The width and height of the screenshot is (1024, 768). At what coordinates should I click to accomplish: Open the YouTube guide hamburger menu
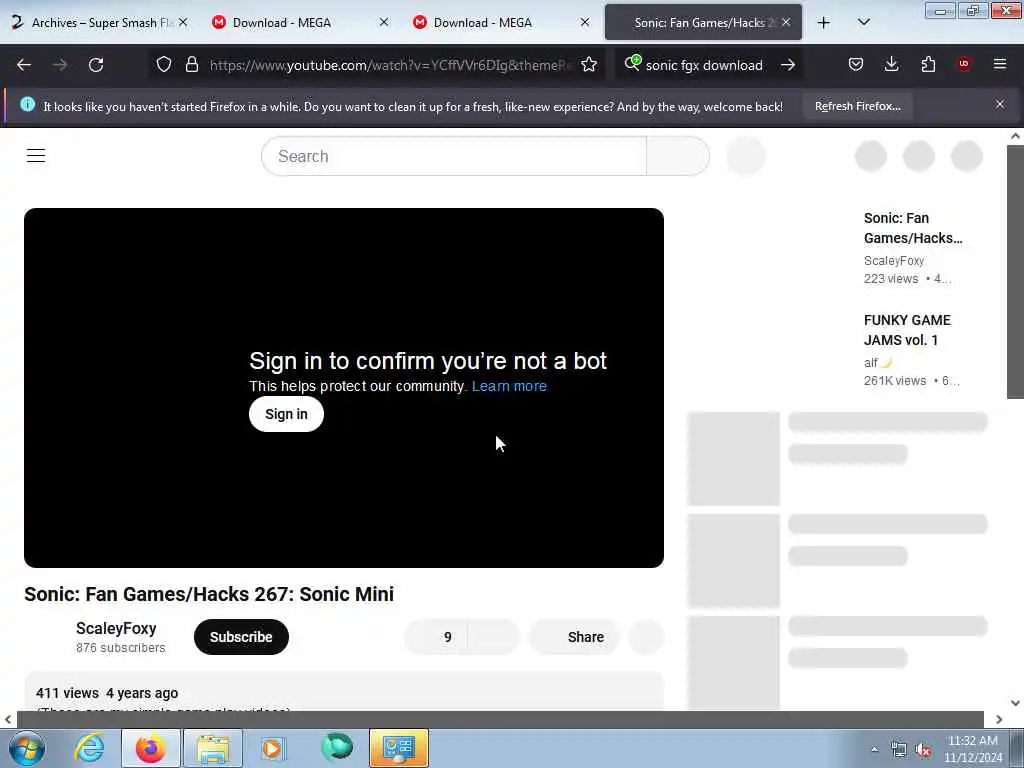coord(36,155)
